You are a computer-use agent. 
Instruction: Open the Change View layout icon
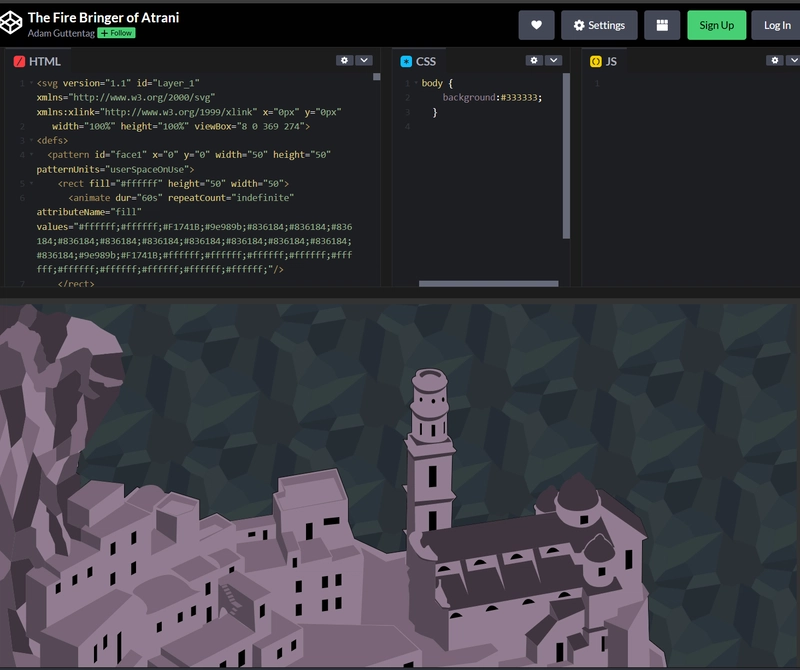[662, 25]
